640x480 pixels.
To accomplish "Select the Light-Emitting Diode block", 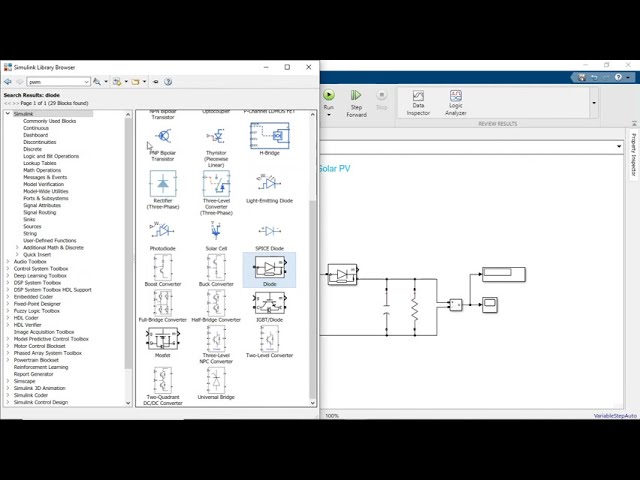I will 269,188.
